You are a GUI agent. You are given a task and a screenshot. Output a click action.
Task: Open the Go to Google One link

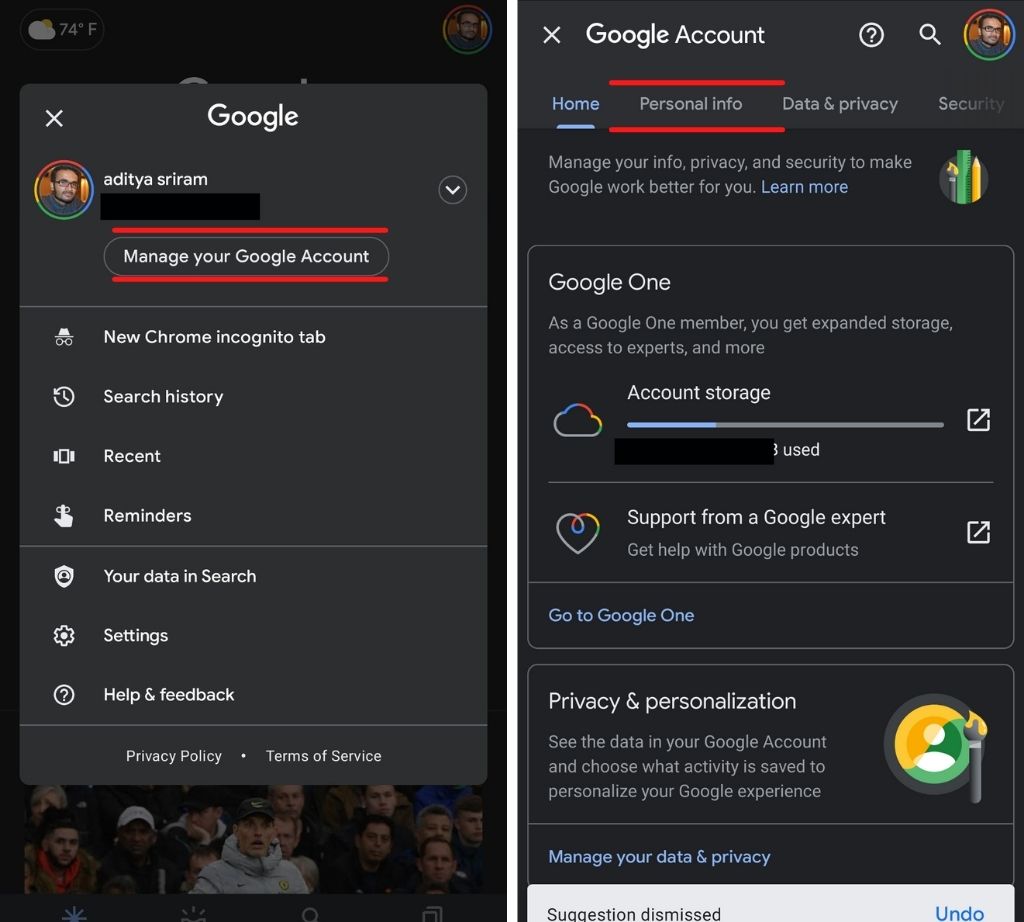(x=621, y=616)
